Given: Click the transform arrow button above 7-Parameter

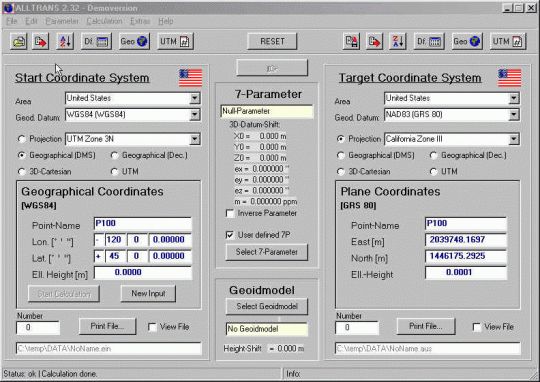Looking at the screenshot, I should point(272,68).
